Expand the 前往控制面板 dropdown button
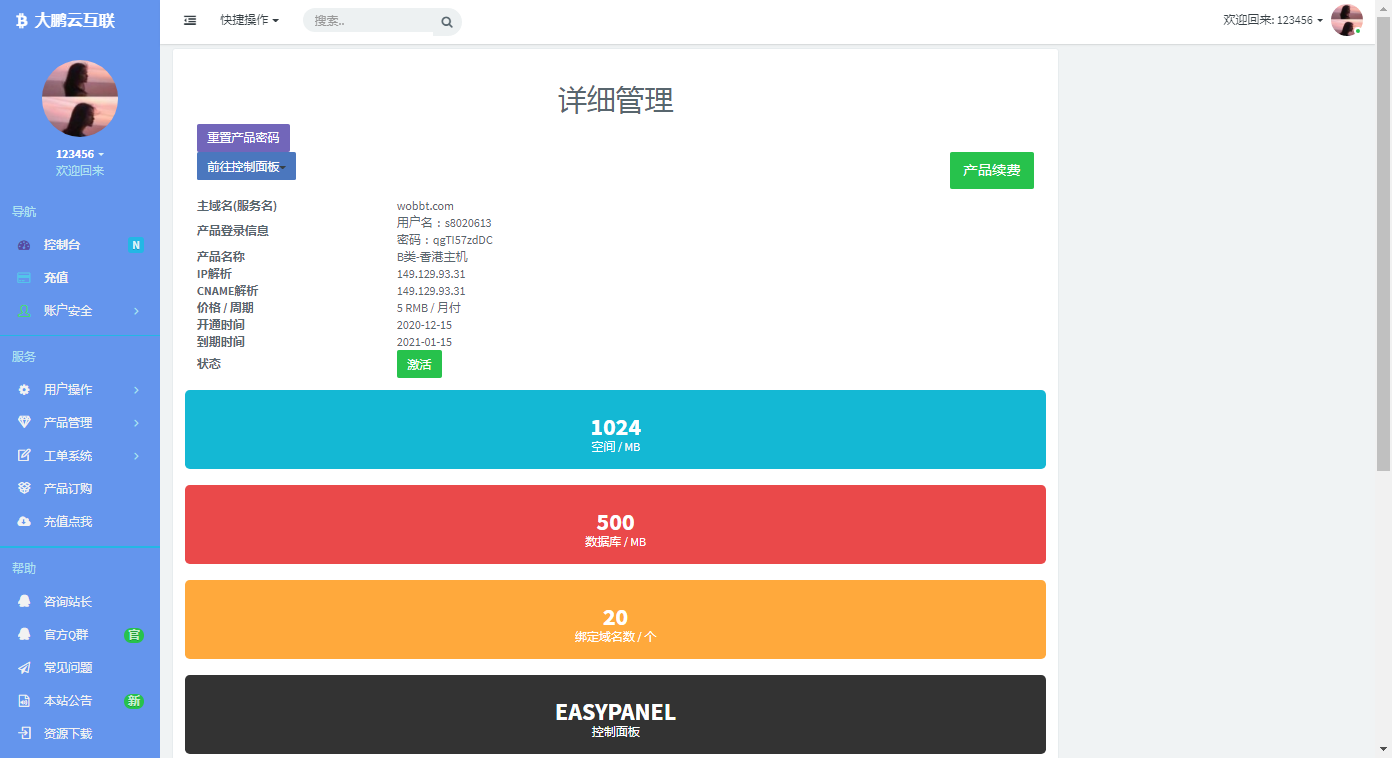The image size is (1392, 758). click(x=246, y=167)
